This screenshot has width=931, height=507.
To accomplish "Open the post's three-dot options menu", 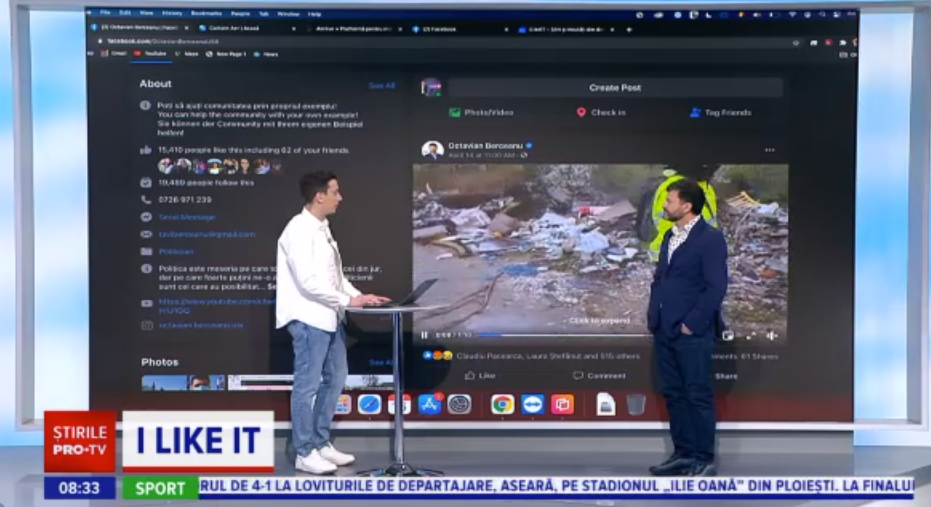I will pyautogui.click(x=769, y=150).
